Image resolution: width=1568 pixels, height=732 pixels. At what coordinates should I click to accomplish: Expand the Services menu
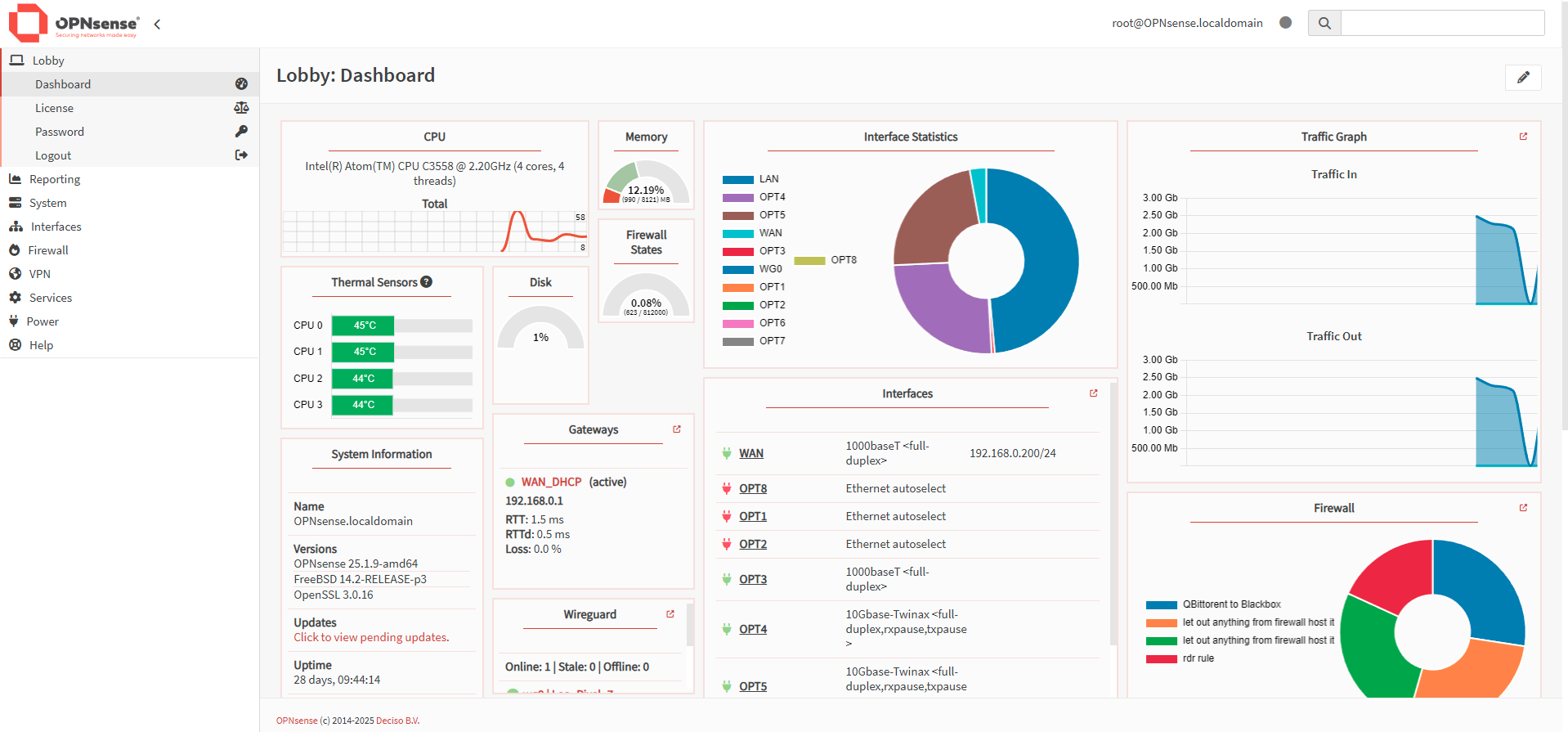tap(130, 298)
